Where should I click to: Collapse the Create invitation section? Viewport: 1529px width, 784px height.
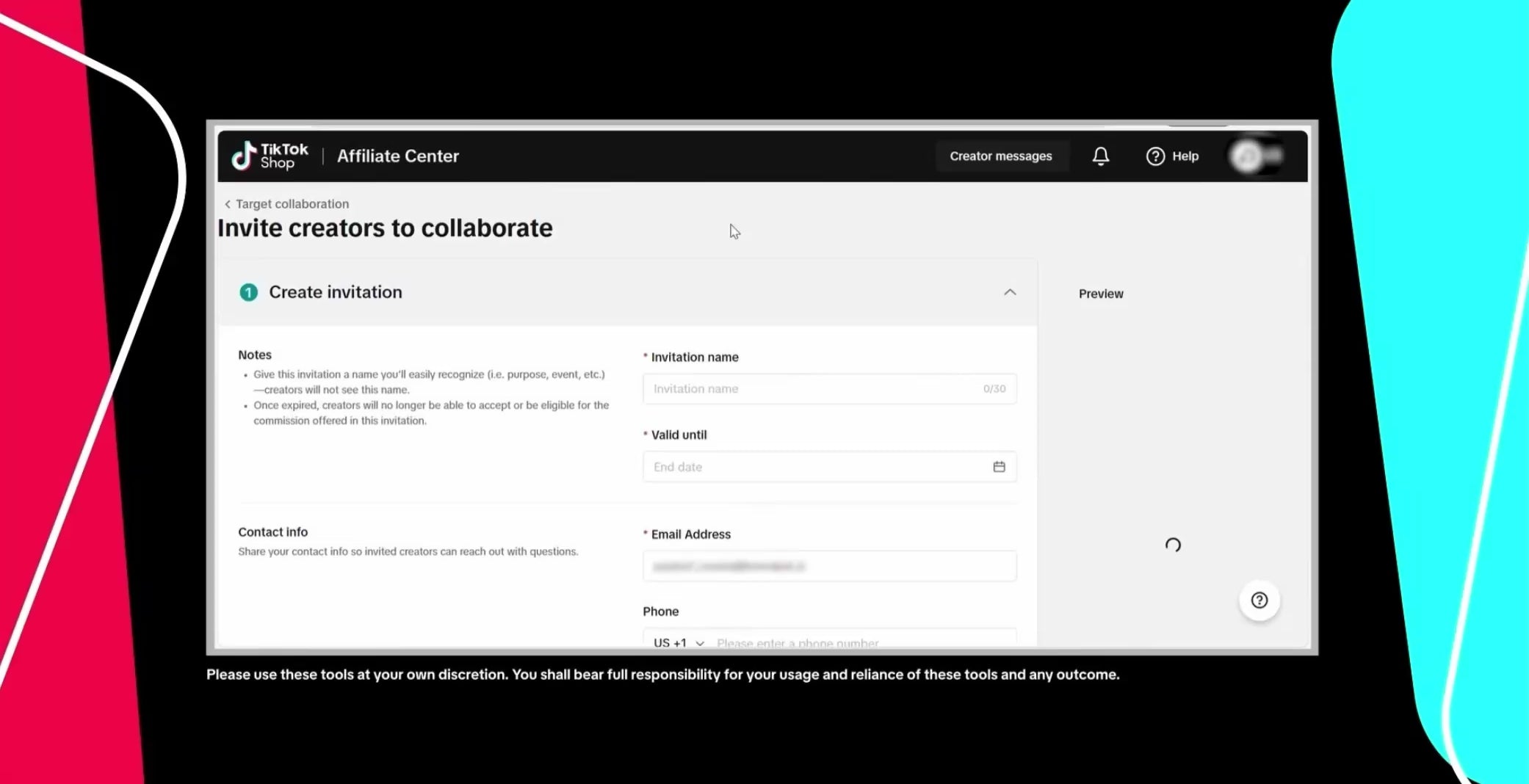1010,292
